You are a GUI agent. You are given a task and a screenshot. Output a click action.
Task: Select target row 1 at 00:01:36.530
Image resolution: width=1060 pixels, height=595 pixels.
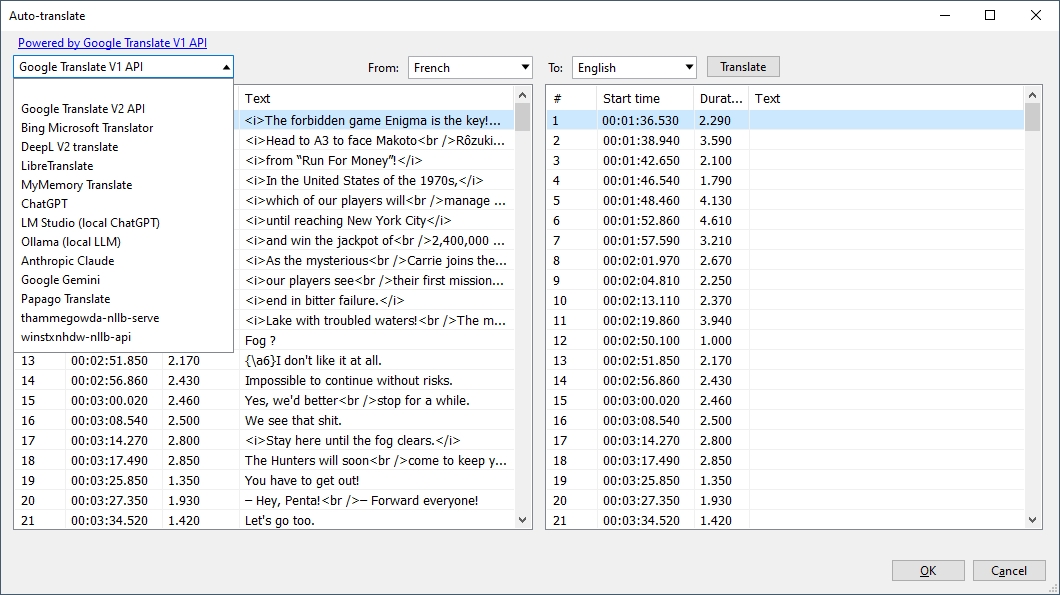click(786, 120)
